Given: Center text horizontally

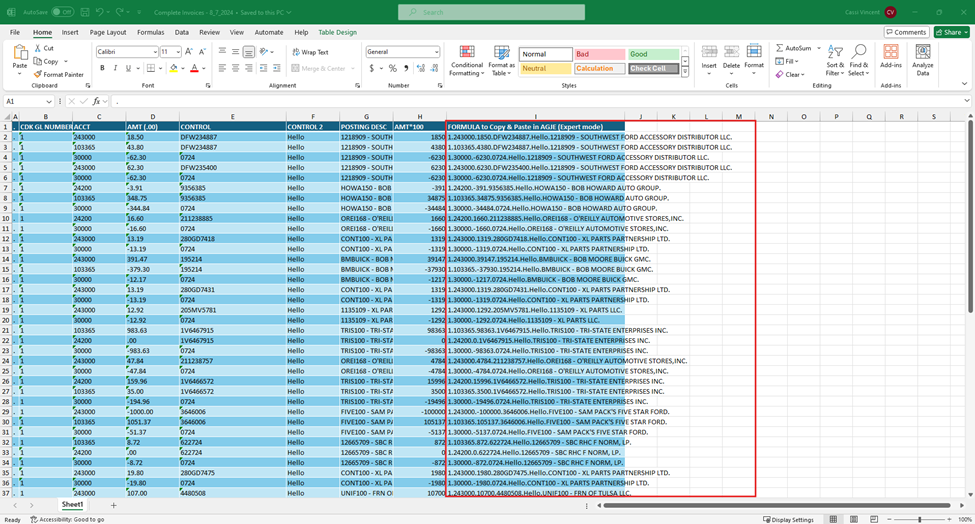Looking at the screenshot, I should click(235, 68).
